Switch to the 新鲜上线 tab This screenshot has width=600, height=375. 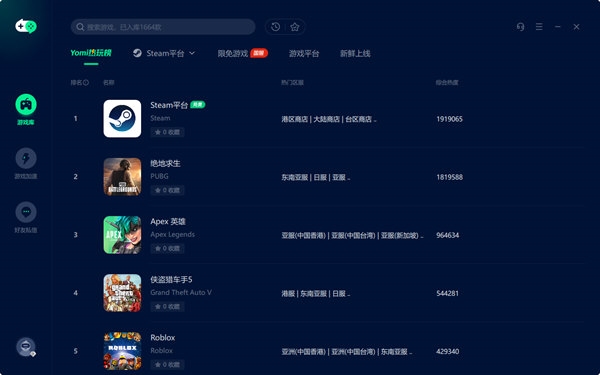coord(355,53)
